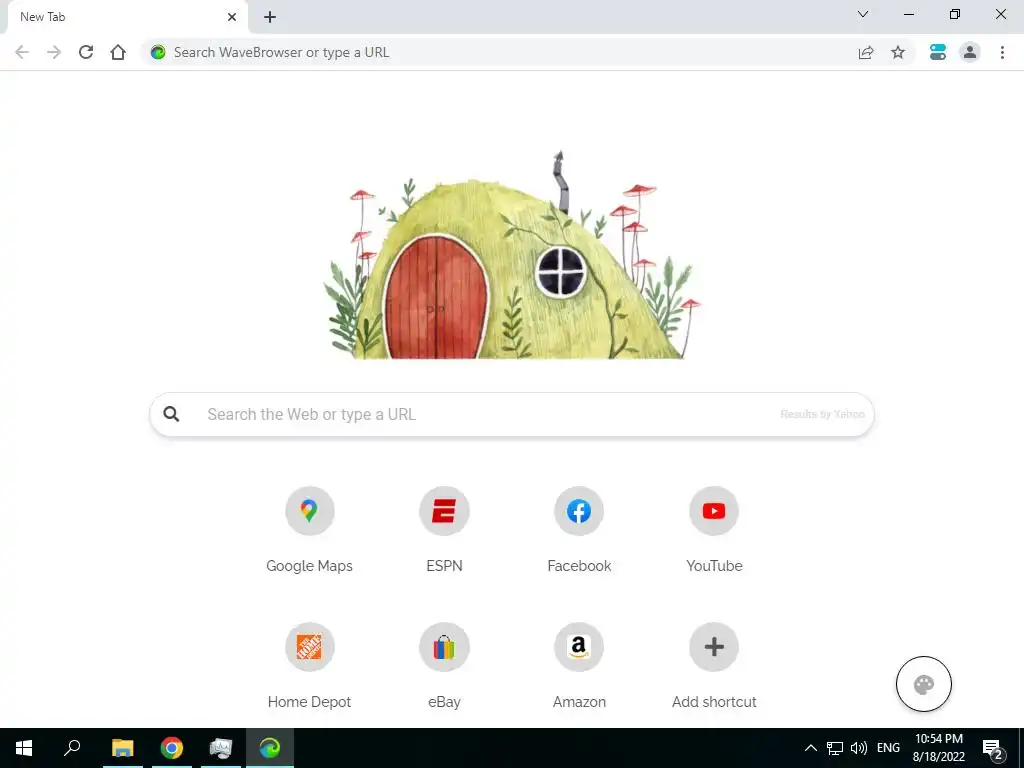Open the ESPN shortcut
Screen dimensions: 1024x768
coord(444,530)
